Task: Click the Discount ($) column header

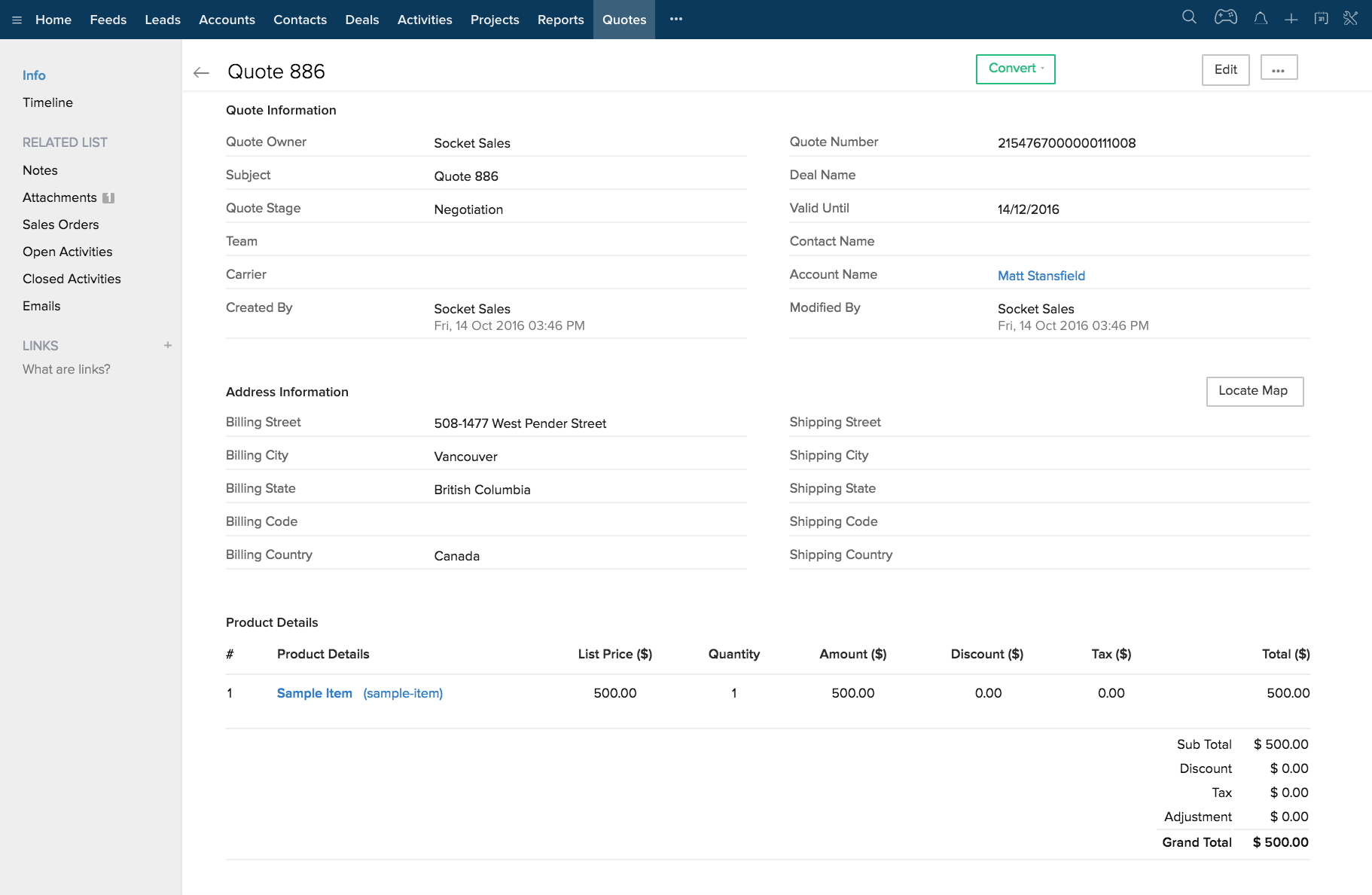Action: coord(987,654)
